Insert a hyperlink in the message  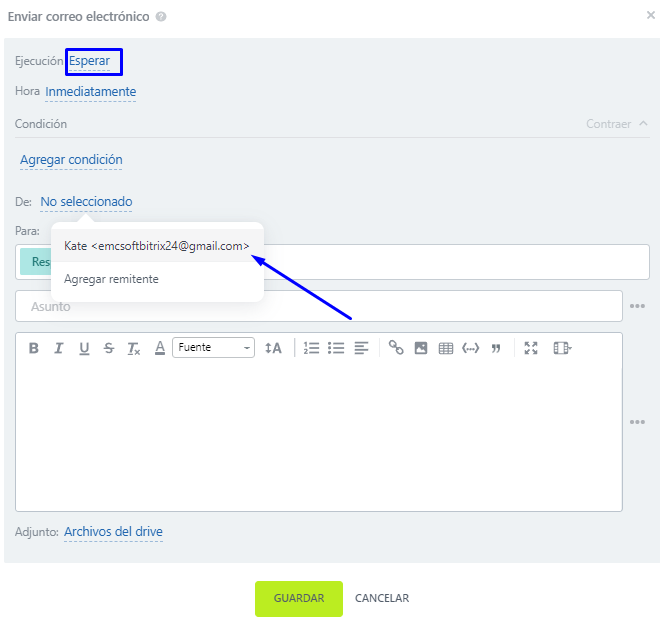pos(396,348)
